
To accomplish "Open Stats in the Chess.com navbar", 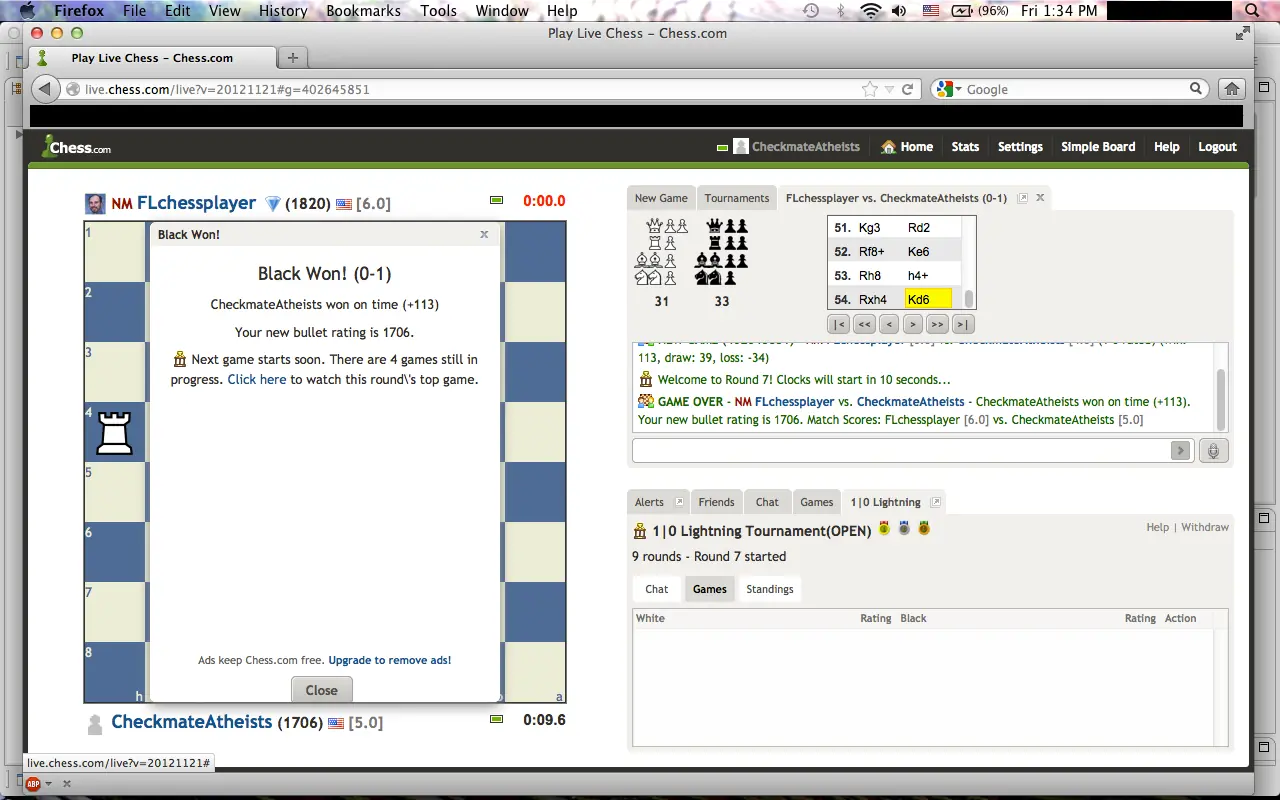I will 965,147.
